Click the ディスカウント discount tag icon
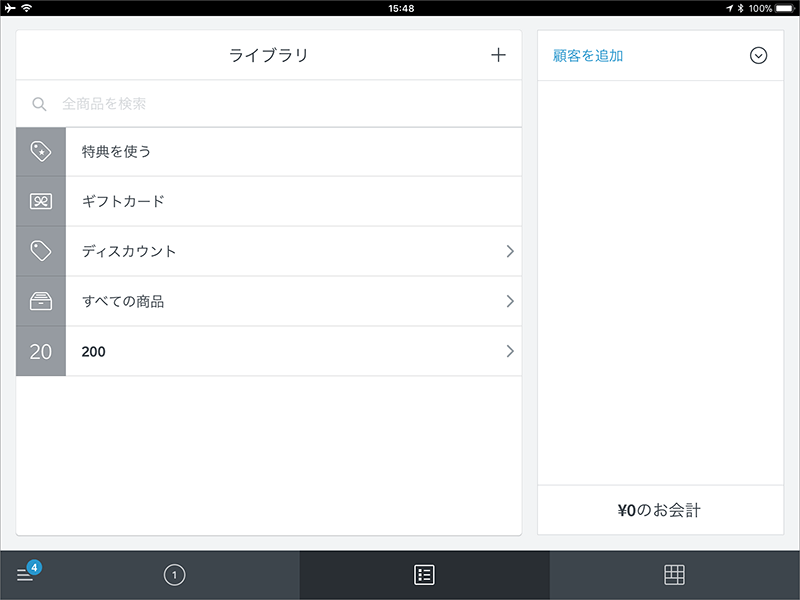Screen dimensions: 800x600 coord(41,251)
